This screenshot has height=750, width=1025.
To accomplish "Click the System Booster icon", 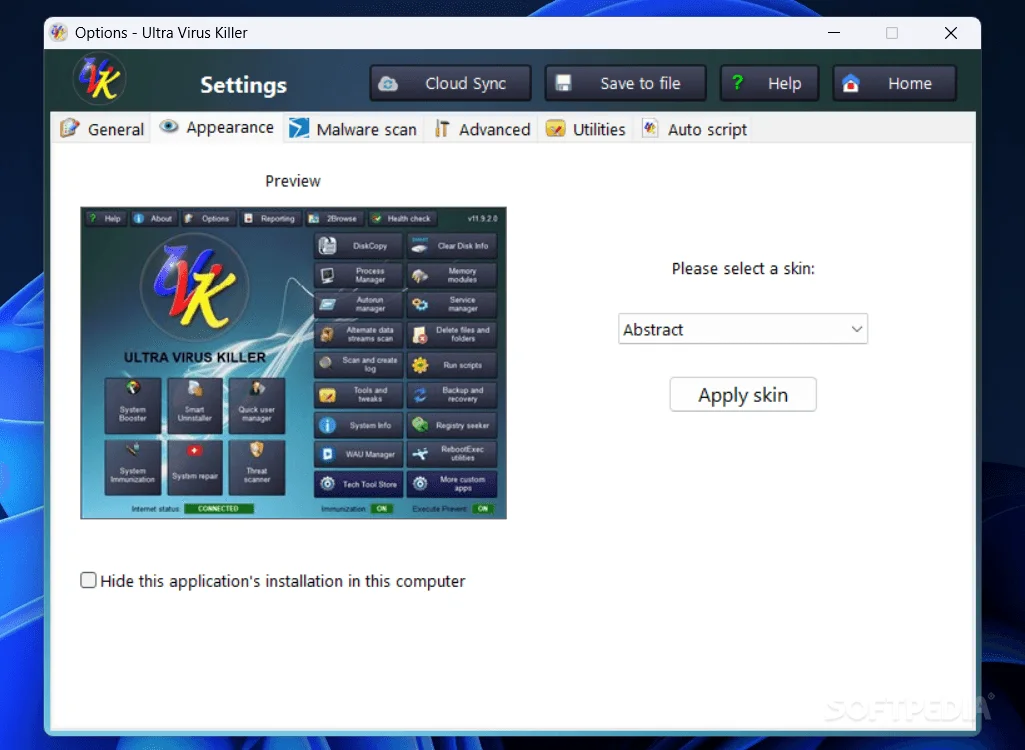I will click(x=132, y=405).
